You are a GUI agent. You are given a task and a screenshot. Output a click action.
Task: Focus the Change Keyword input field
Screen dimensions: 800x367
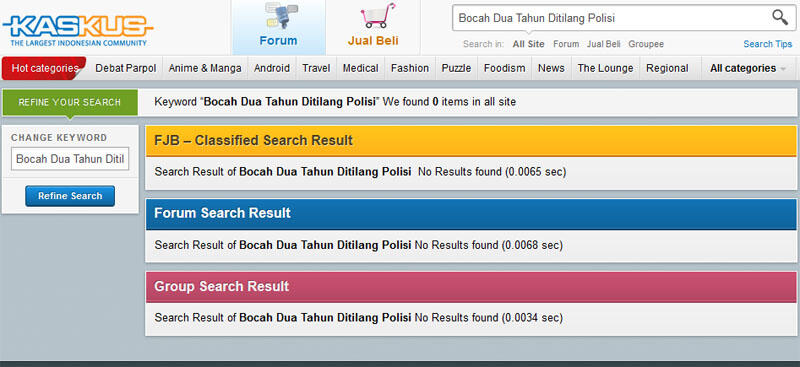pyautogui.click(x=70, y=159)
